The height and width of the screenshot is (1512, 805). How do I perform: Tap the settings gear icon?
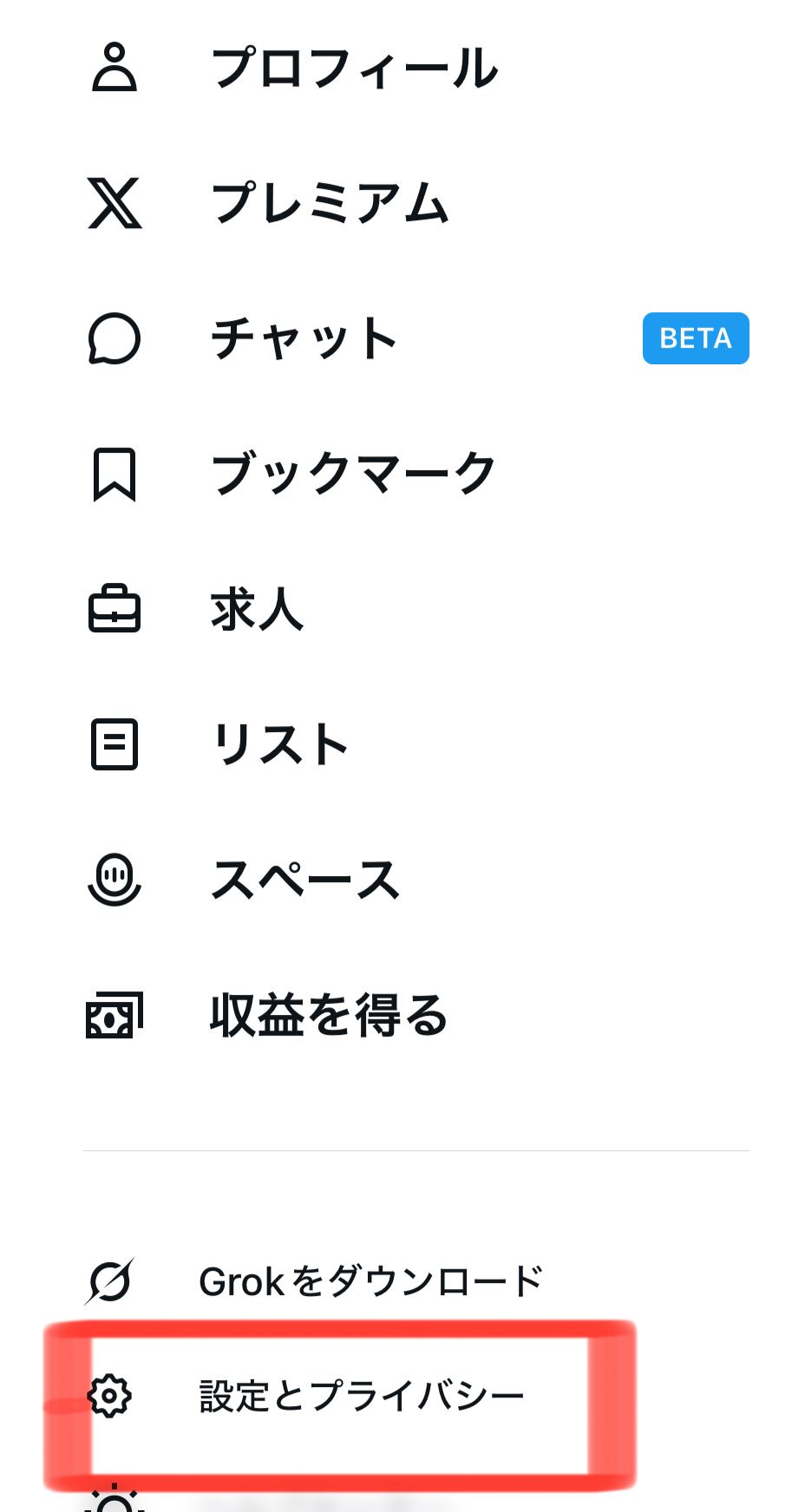(109, 1396)
